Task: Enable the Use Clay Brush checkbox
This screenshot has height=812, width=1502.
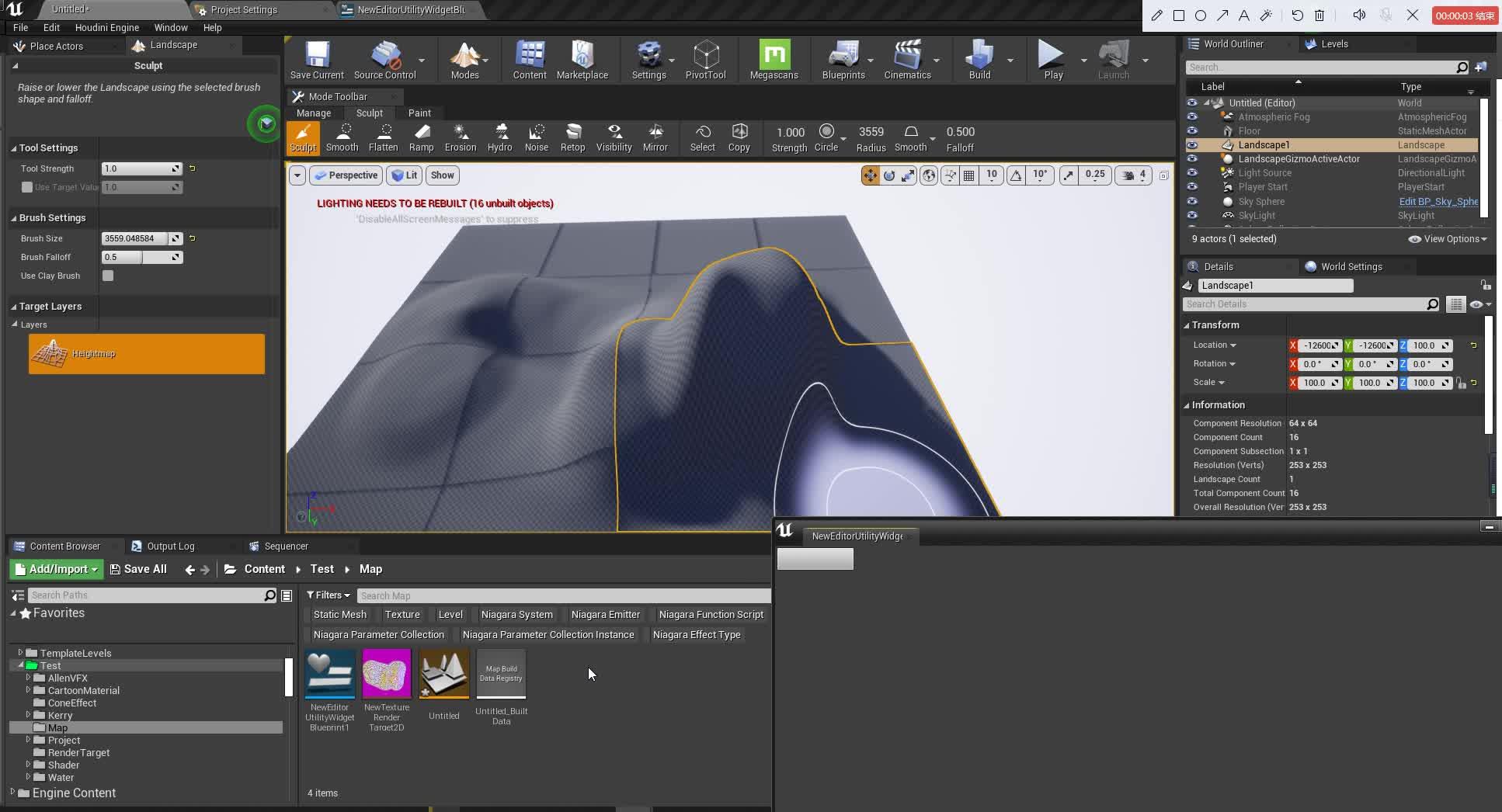Action: click(x=108, y=276)
